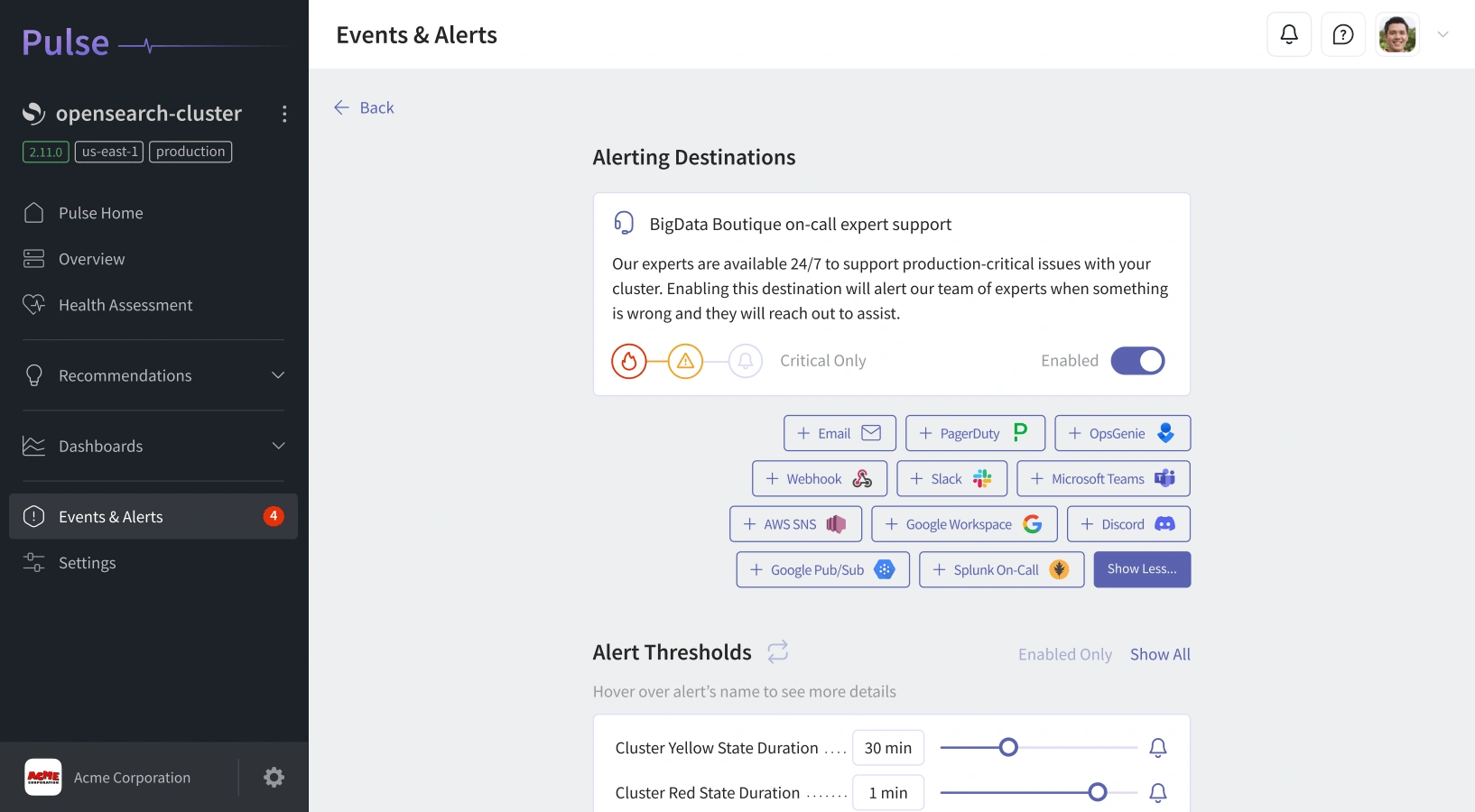Viewport: 1475px width, 812px height.
Task: Toggle the Enabled switch for on-call support
Action: (x=1137, y=361)
